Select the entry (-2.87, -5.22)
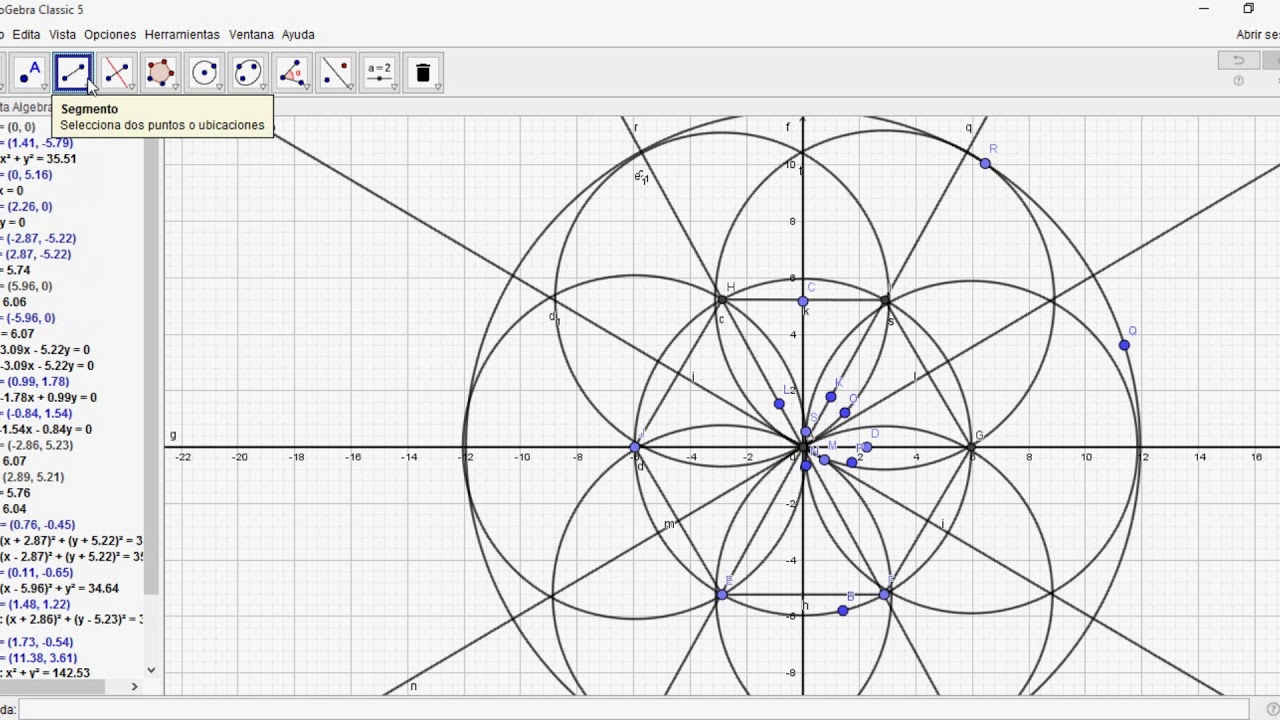 click(40, 238)
